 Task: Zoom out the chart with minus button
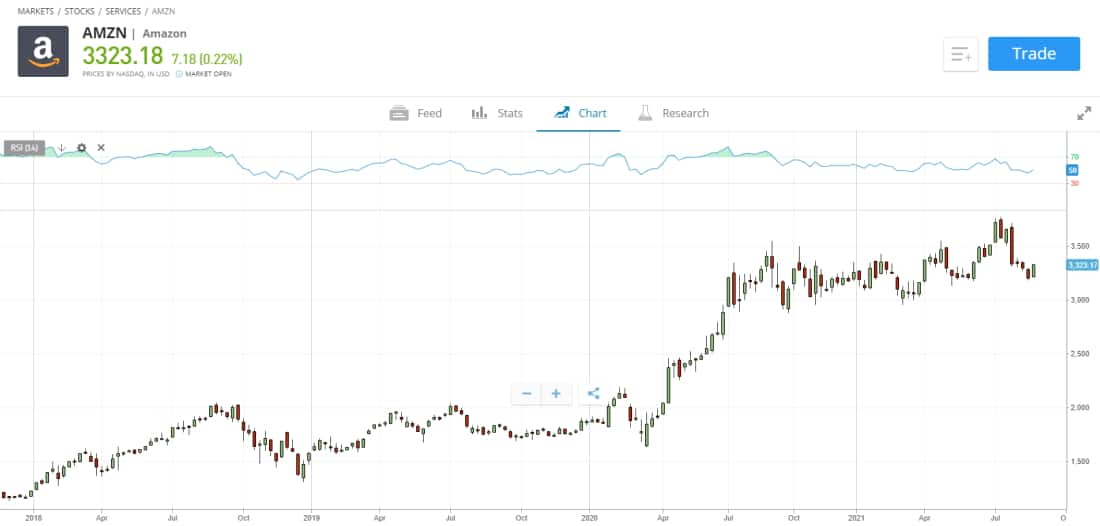coord(526,393)
